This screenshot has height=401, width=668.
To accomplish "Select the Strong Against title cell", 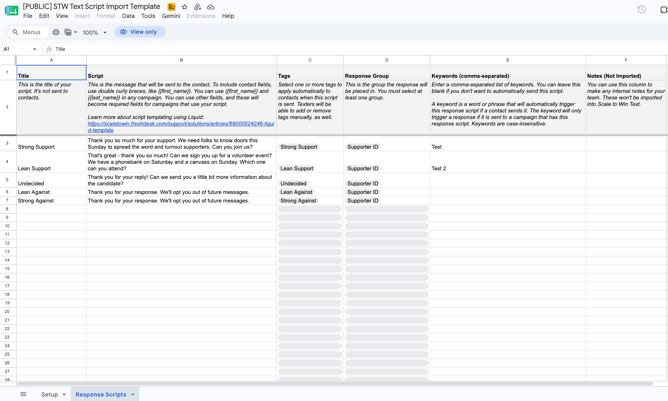I will [52, 200].
